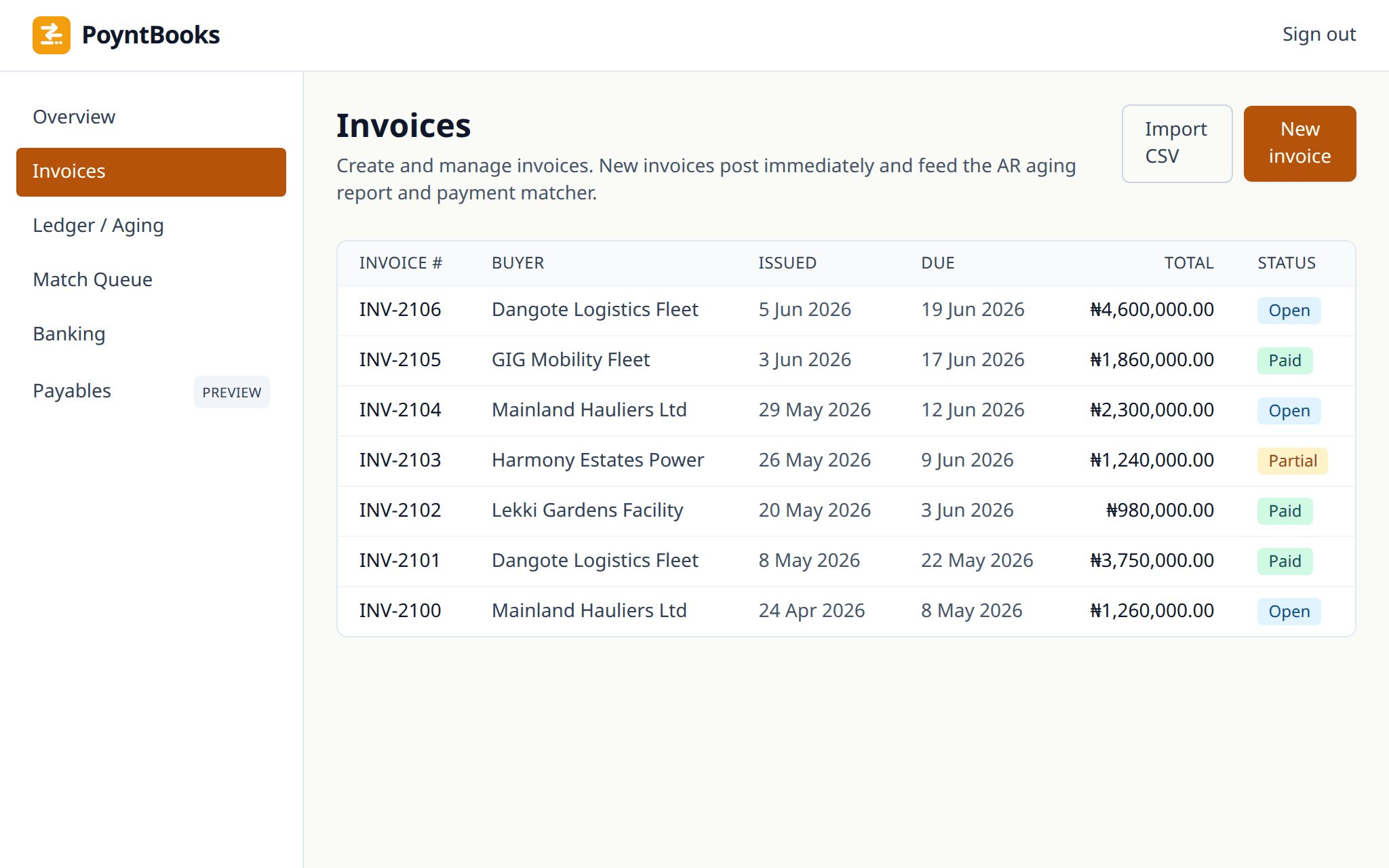Image resolution: width=1389 pixels, height=868 pixels.
Task: Click buyer GIG Mobility Fleet
Action: tap(570, 360)
